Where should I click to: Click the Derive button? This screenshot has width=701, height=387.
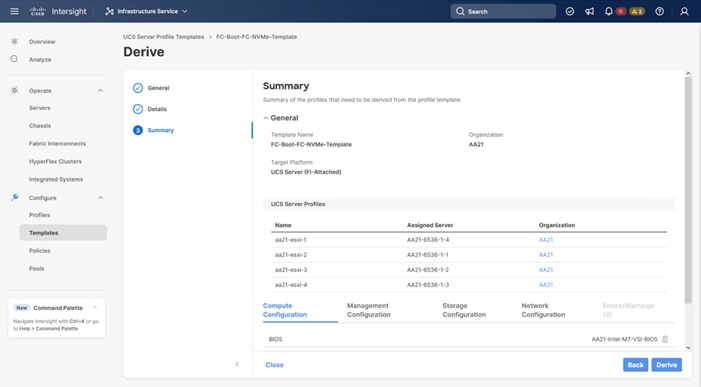point(667,365)
